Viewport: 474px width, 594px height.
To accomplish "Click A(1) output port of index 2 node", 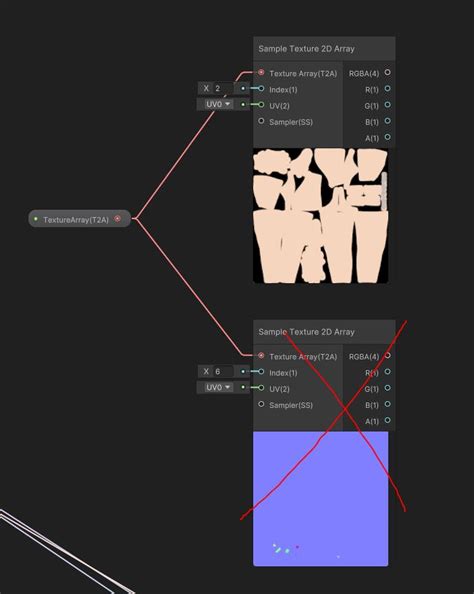I will pos(387,137).
